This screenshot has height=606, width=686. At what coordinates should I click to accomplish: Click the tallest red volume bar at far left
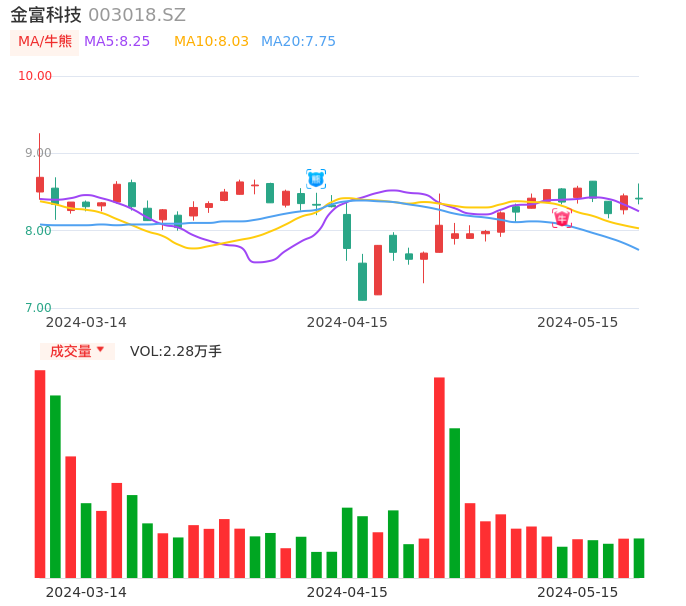pyautogui.click(x=40, y=474)
